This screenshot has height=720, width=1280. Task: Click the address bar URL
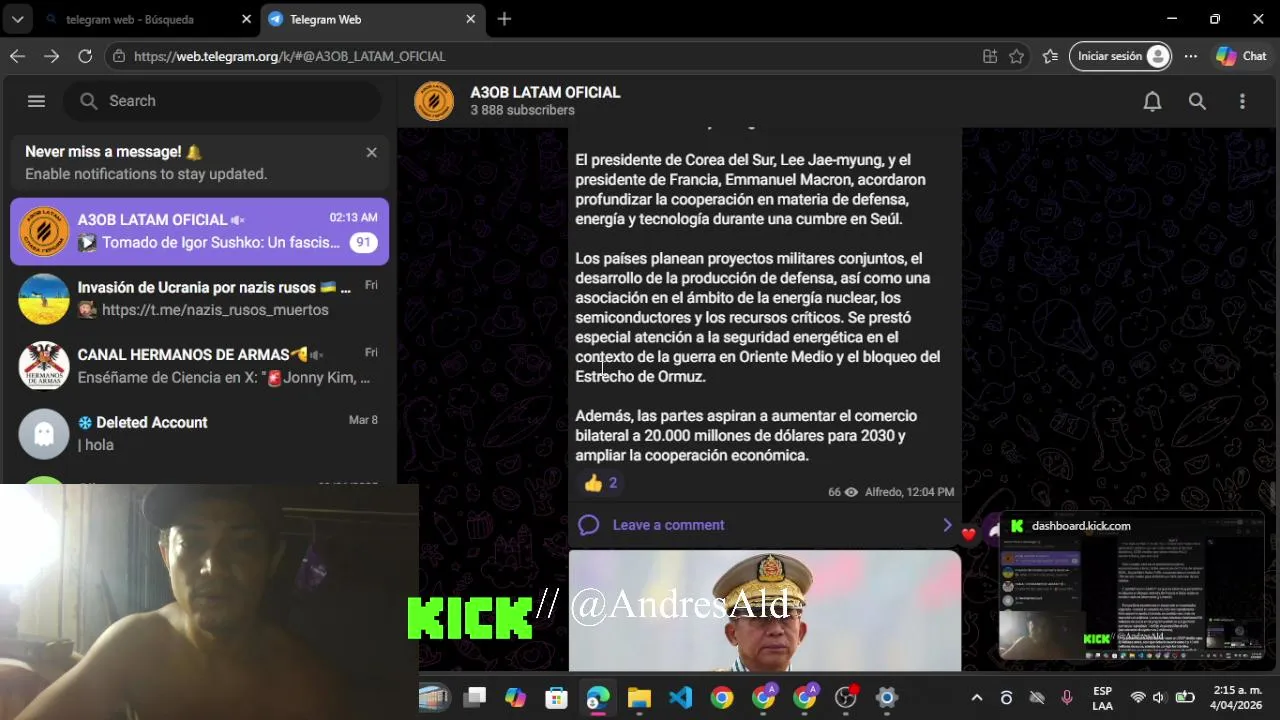coord(290,56)
